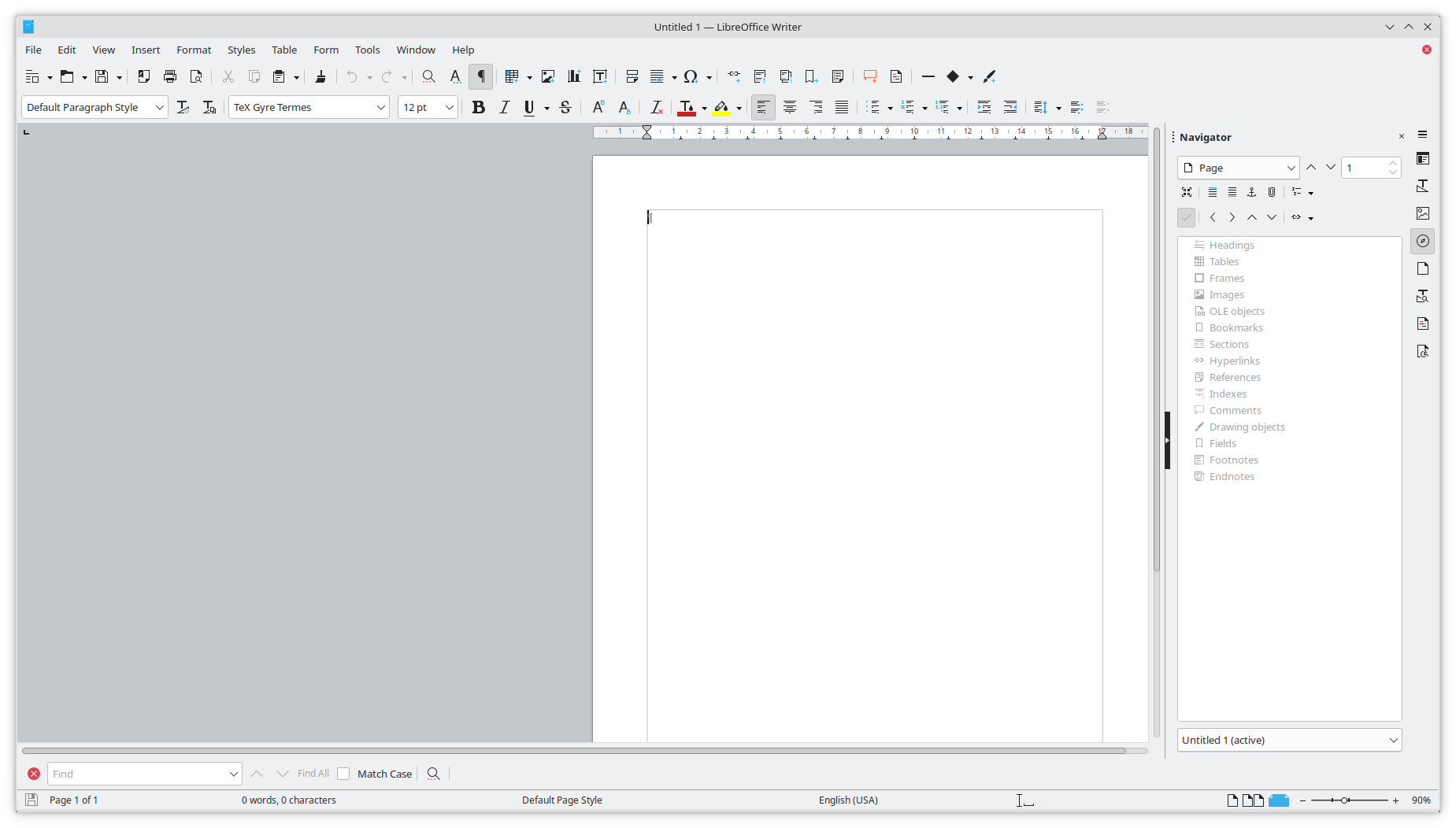
Task: Click the Insert Line tool
Action: coord(928,76)
